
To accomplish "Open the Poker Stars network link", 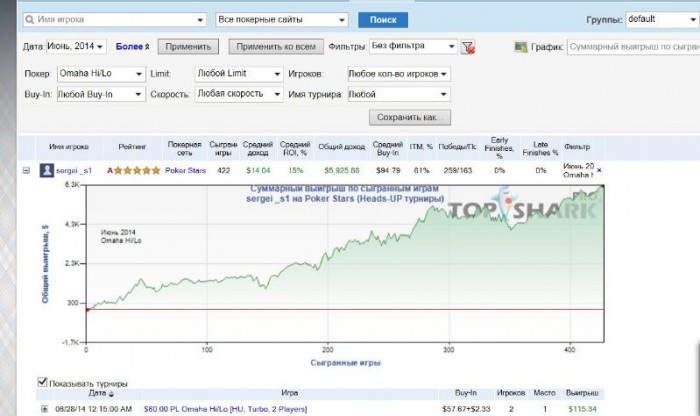I will [185, 171].
